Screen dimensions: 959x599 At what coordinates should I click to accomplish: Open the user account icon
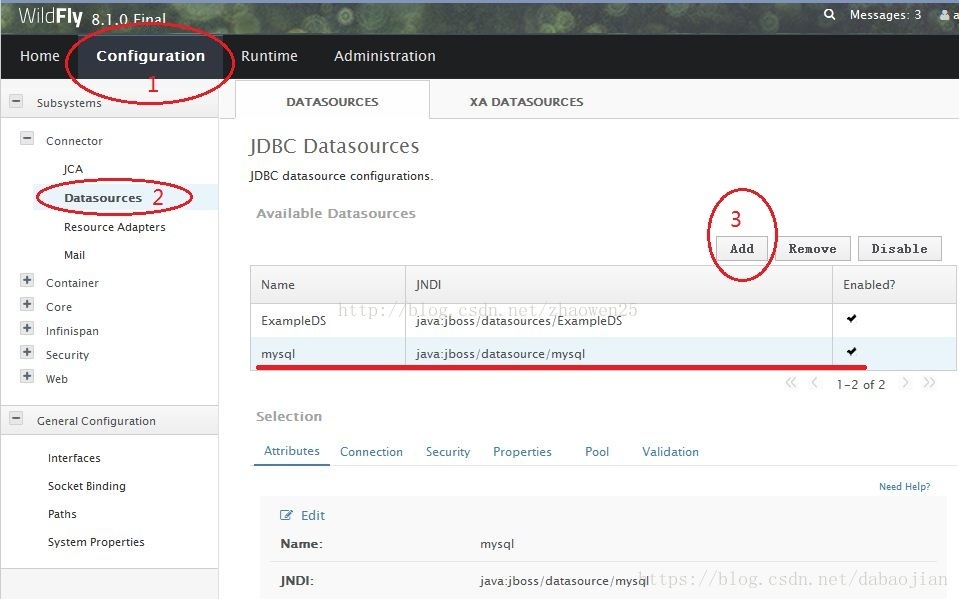(x=945, y=15)
